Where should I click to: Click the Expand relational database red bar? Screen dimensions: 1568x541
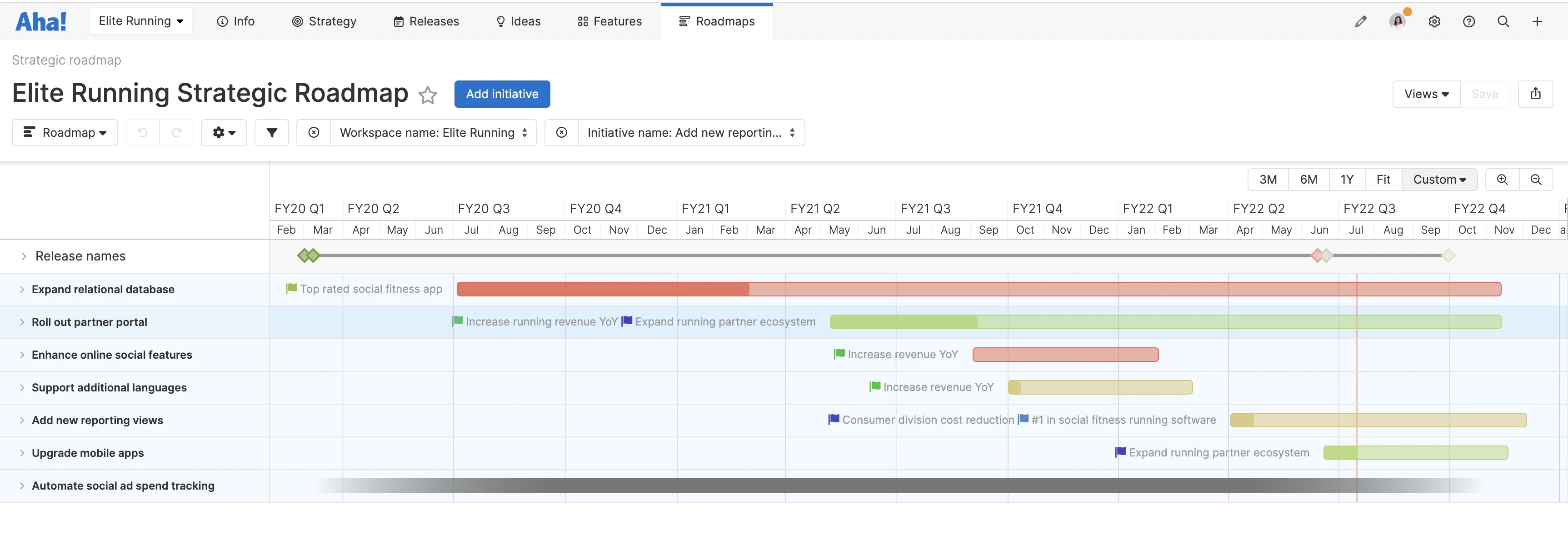[974, 289]
